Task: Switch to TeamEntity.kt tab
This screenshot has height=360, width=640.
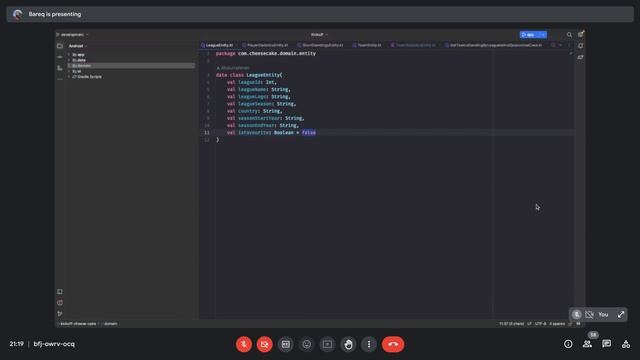Action: (367, 45)
